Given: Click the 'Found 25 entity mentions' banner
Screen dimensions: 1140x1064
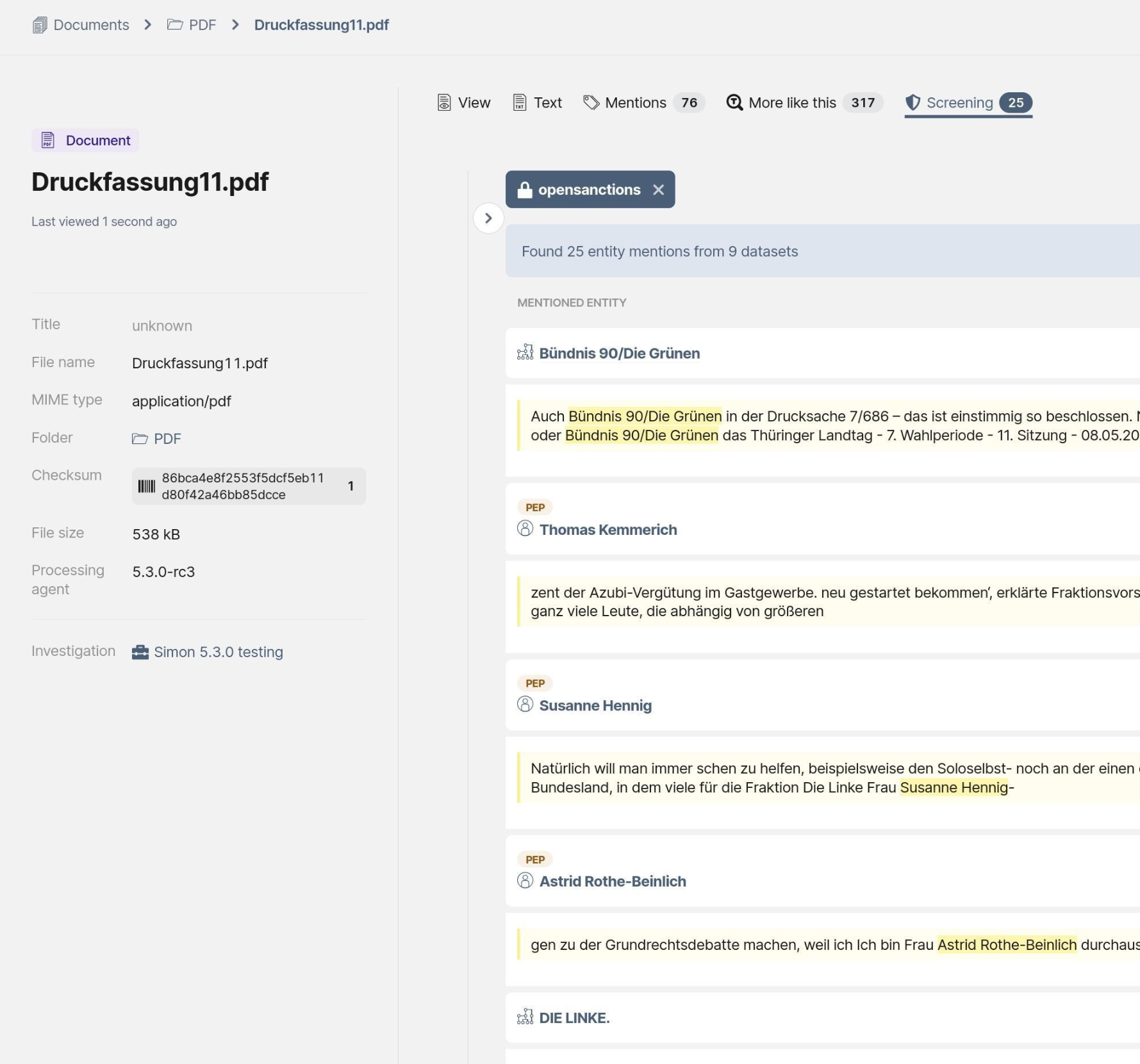Looking at the screenshot, I should coord(823,251).
